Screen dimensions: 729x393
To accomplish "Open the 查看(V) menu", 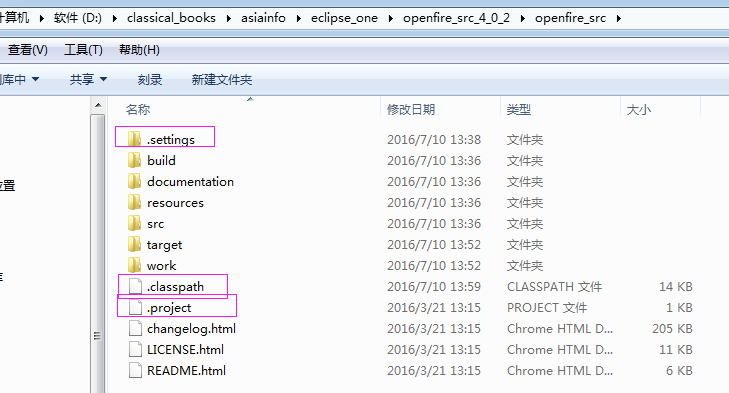I will tap(28, 50).
